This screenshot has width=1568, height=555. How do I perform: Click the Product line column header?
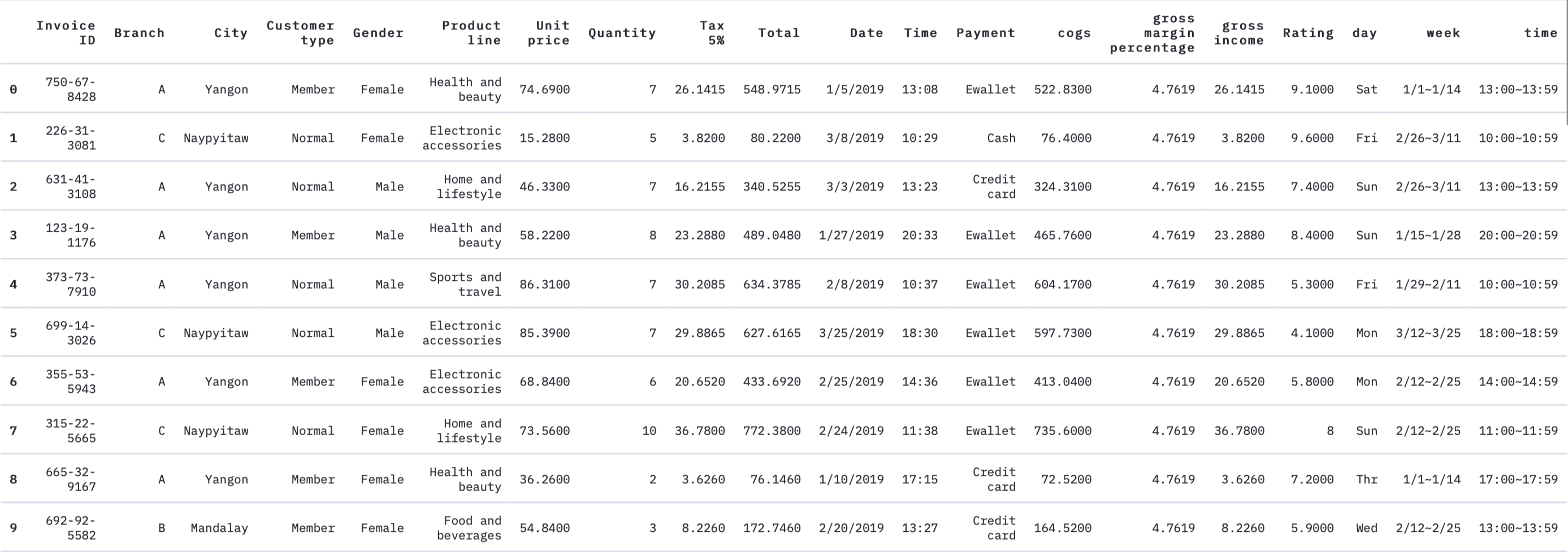coord(471,33)
